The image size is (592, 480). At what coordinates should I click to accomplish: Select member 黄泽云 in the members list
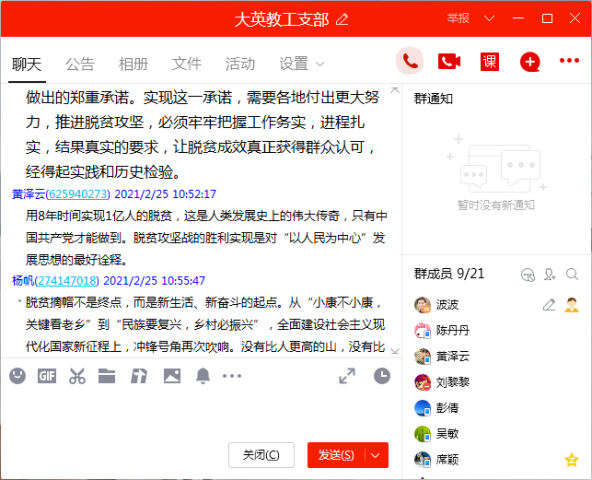tap(496, 357)
